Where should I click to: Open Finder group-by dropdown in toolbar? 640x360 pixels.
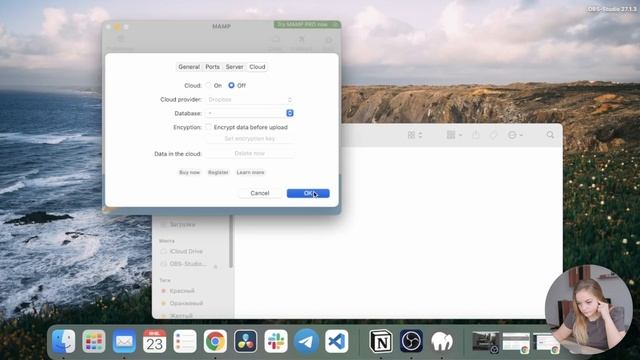coord(454,135)
